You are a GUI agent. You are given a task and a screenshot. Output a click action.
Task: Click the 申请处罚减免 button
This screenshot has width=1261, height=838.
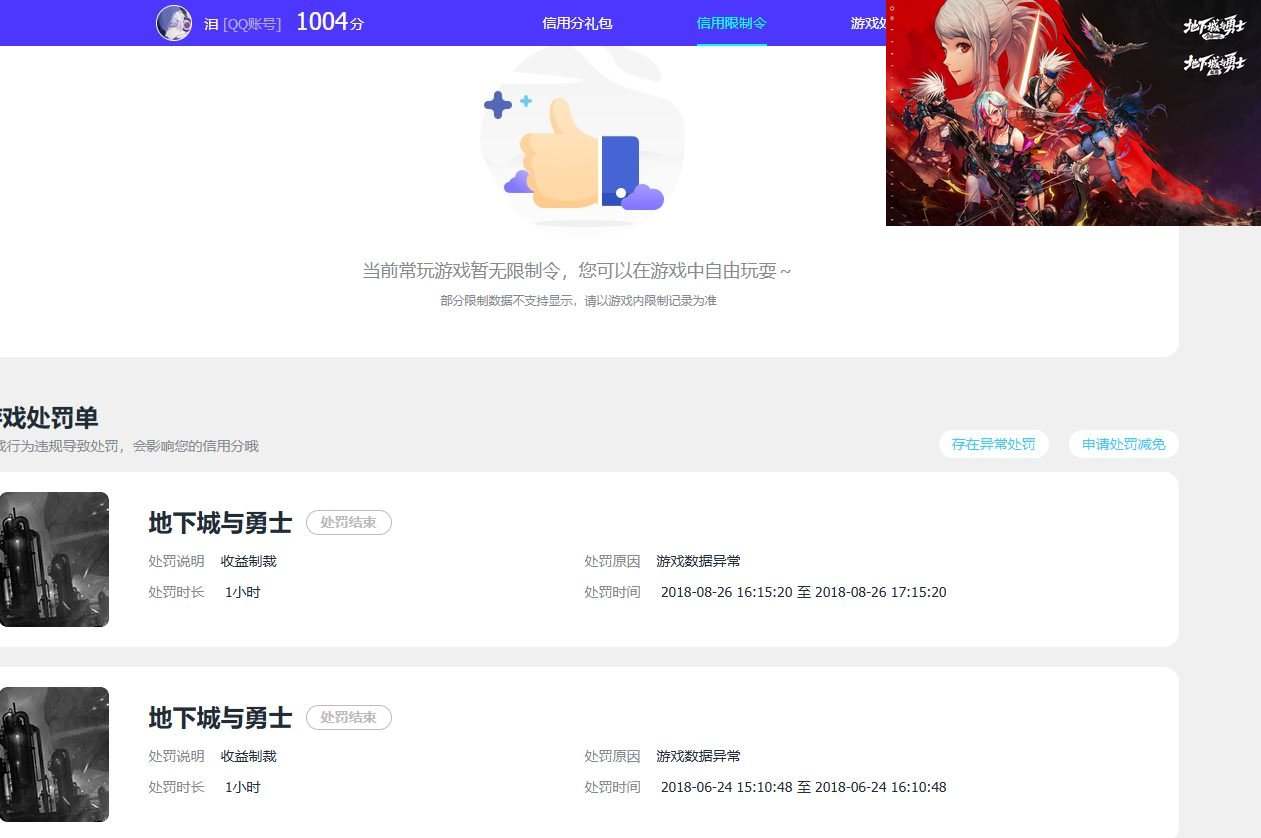[1124, 444]
